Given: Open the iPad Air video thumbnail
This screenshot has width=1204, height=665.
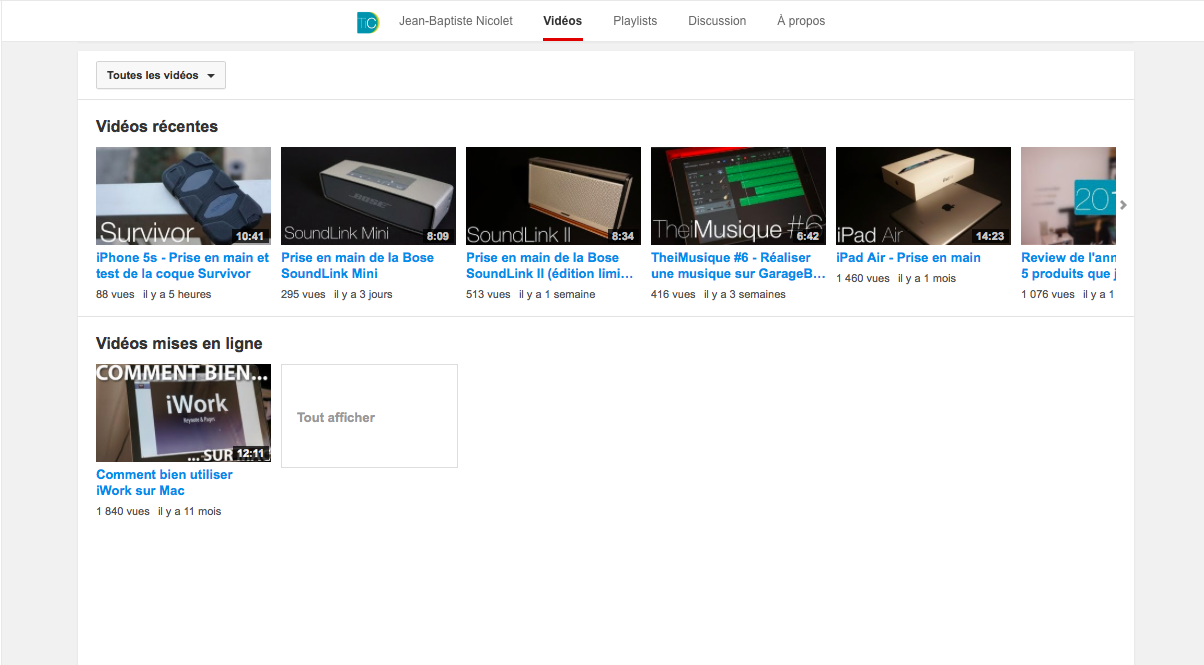Looking at the screenshot, I should (923, 196).
